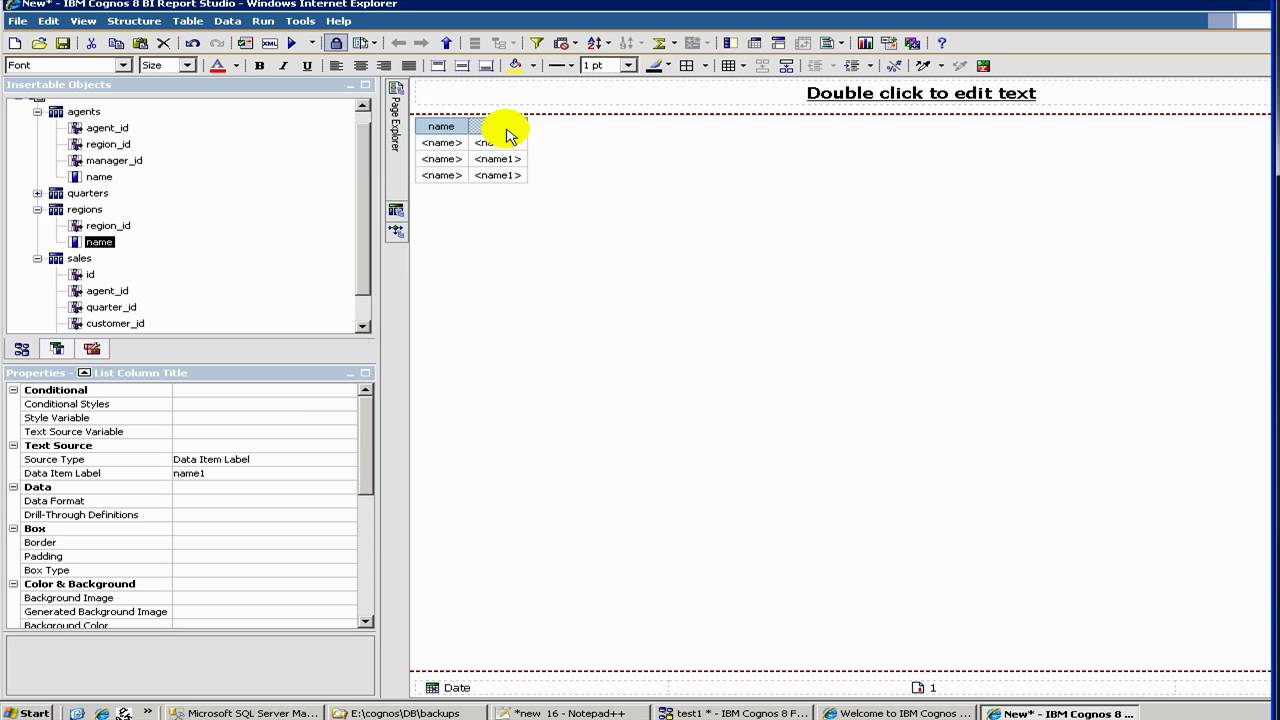This screenshot has height=720, width=1280.
Task: Click the Sort icon in the toolbar
Action: tap(594, 43)
